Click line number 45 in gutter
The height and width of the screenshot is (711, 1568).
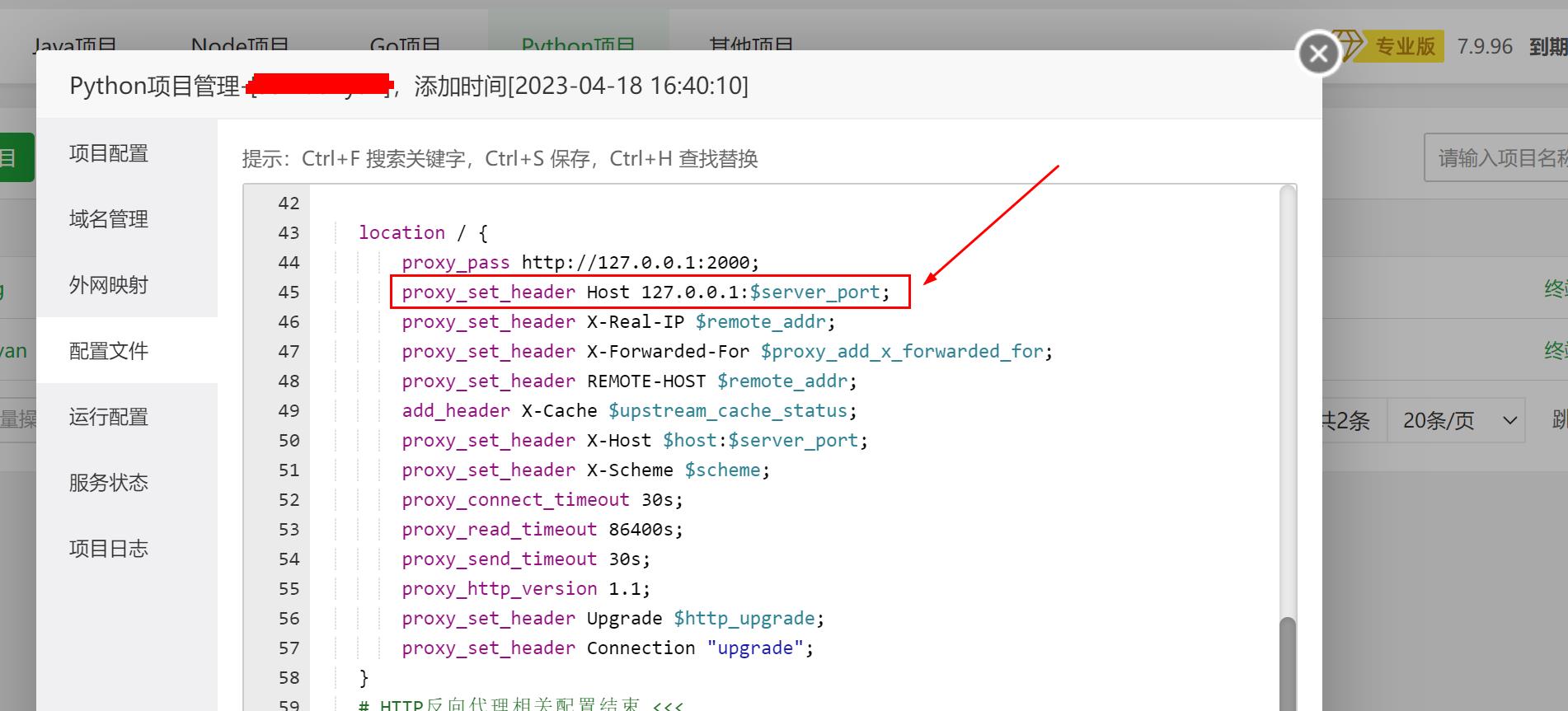(289, 292)
